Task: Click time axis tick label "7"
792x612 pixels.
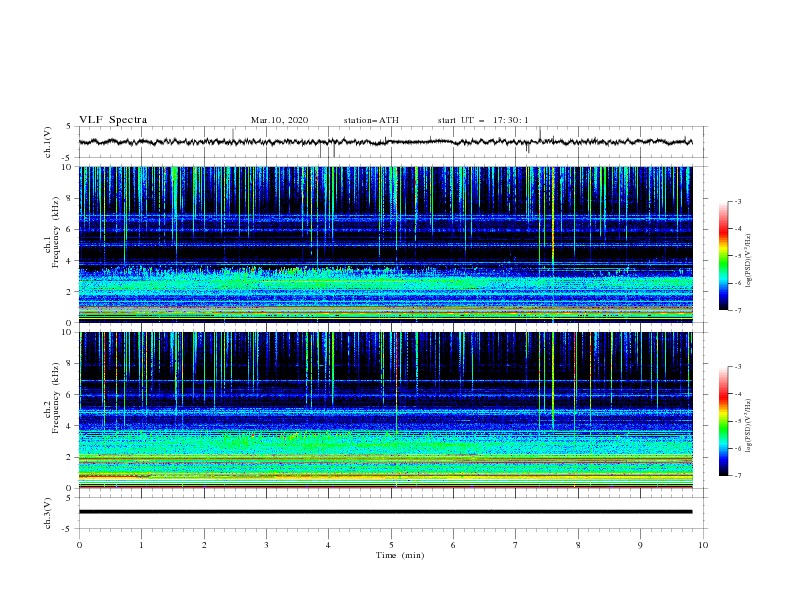Action: pyautogui.click(x=516, y=545)
